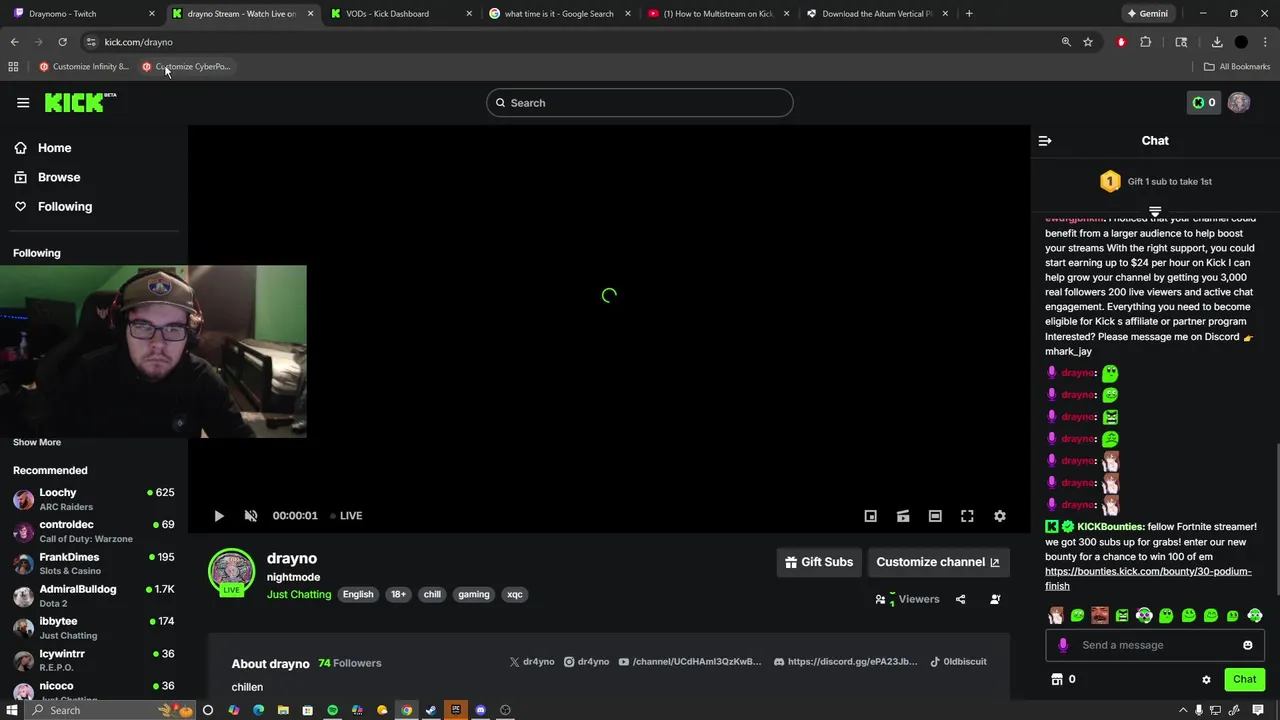
Task: Open X link dr4yno
Action: point(532,662)
